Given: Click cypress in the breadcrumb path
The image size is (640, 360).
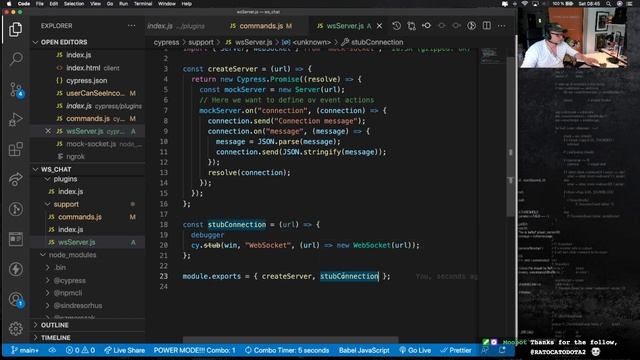Looking at the screenshot, I should point(166,42).
